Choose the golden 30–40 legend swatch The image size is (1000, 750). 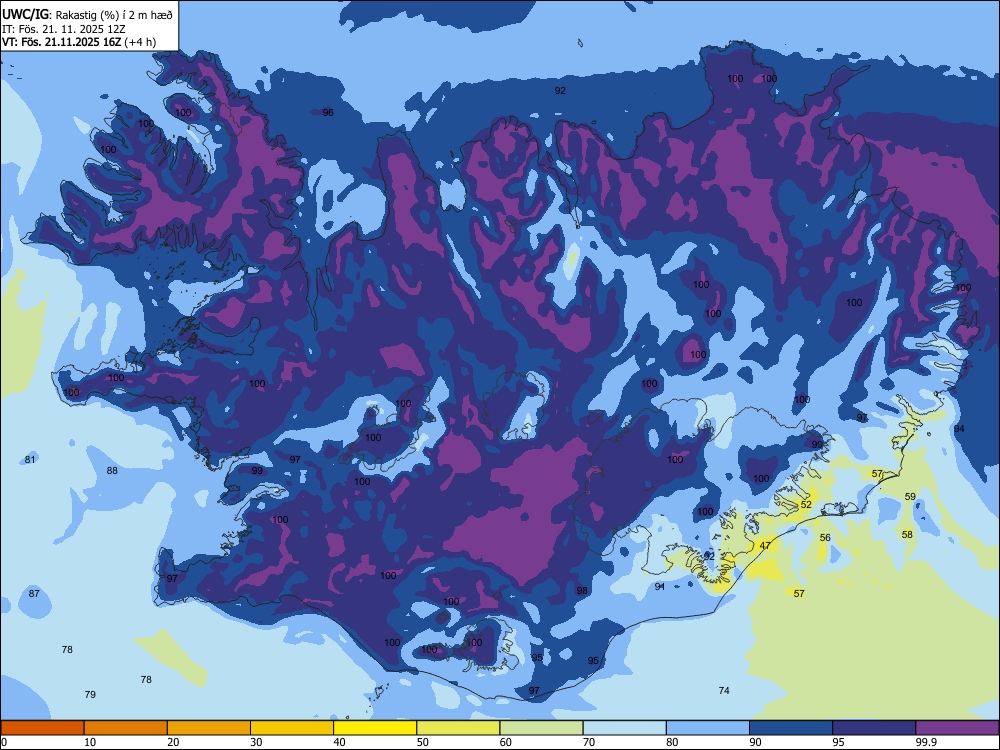(292, 728)
